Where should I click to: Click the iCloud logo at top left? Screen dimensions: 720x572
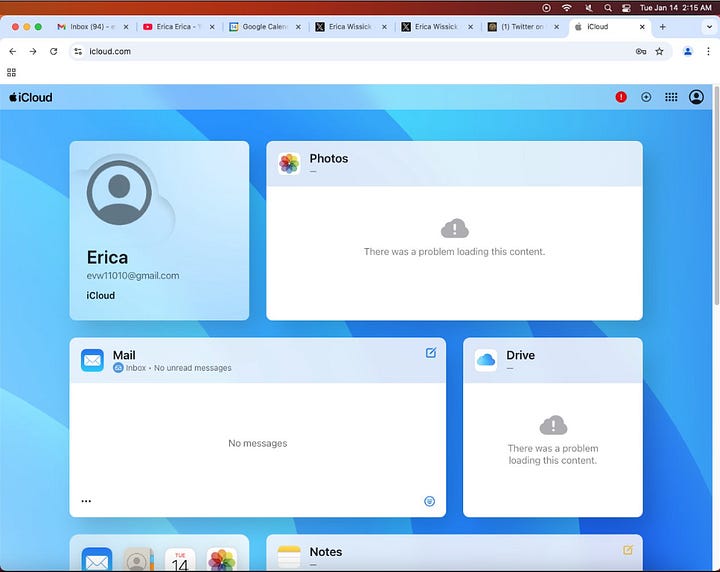point(31,97)
